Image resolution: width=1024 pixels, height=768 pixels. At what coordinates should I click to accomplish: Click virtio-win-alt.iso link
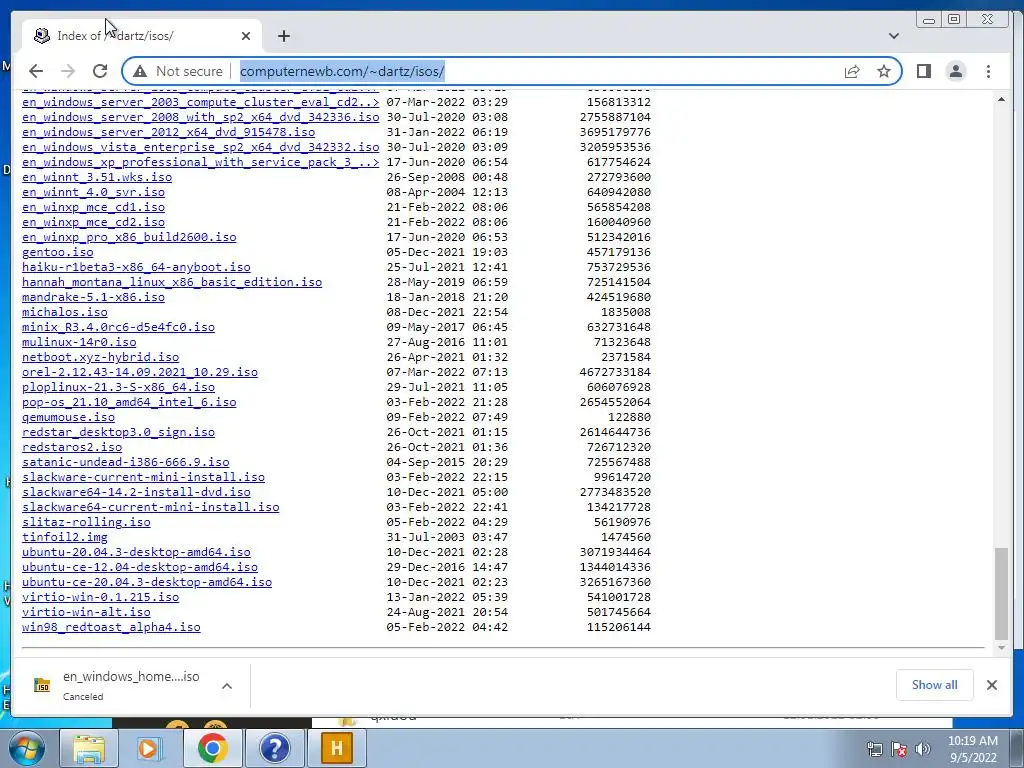(x=86, y=613)
